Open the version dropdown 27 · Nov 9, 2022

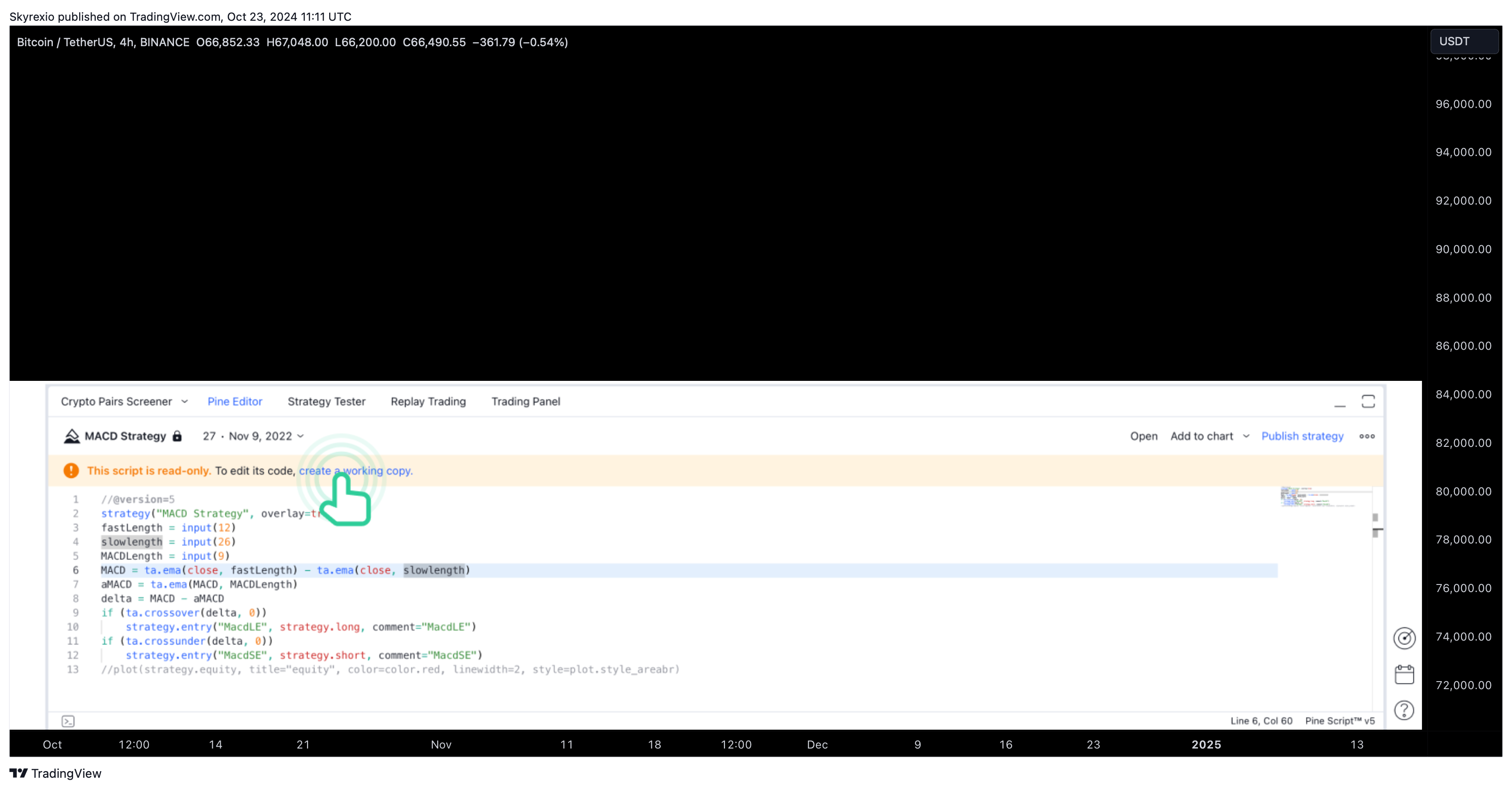coord(254,436)
